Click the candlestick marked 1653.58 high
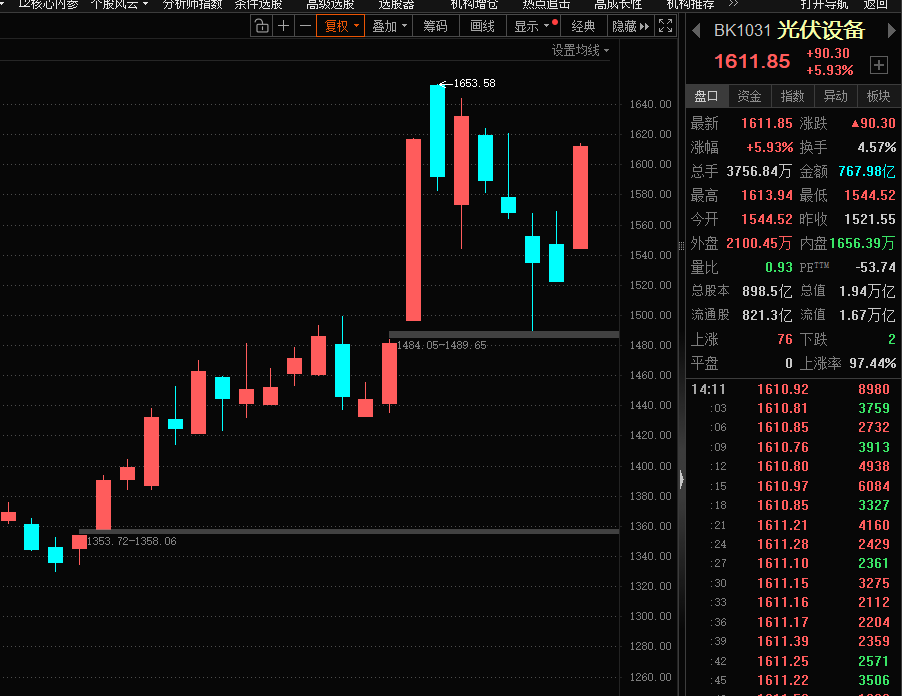 click(437, 131)
